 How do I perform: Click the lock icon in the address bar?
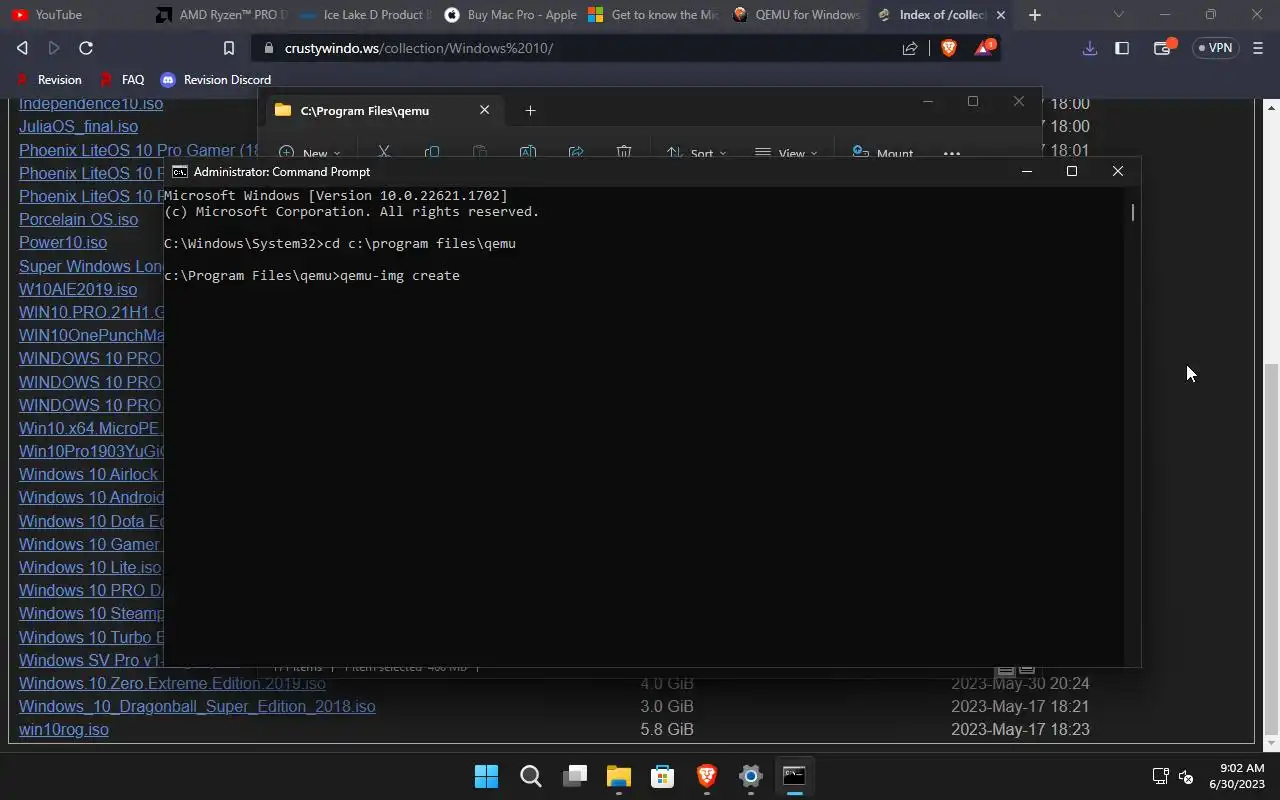pos(268,48)
